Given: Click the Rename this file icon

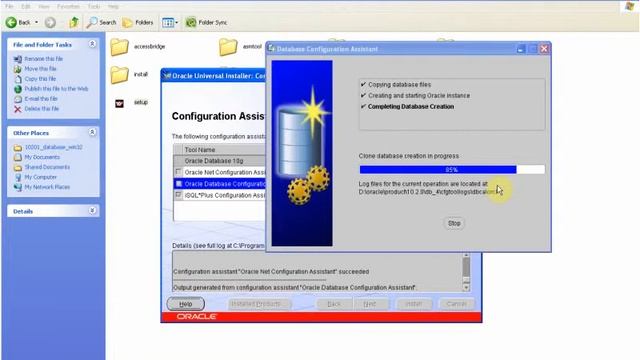Looking at the screenshot, I should pyautogui.click(x=18, y=59).
